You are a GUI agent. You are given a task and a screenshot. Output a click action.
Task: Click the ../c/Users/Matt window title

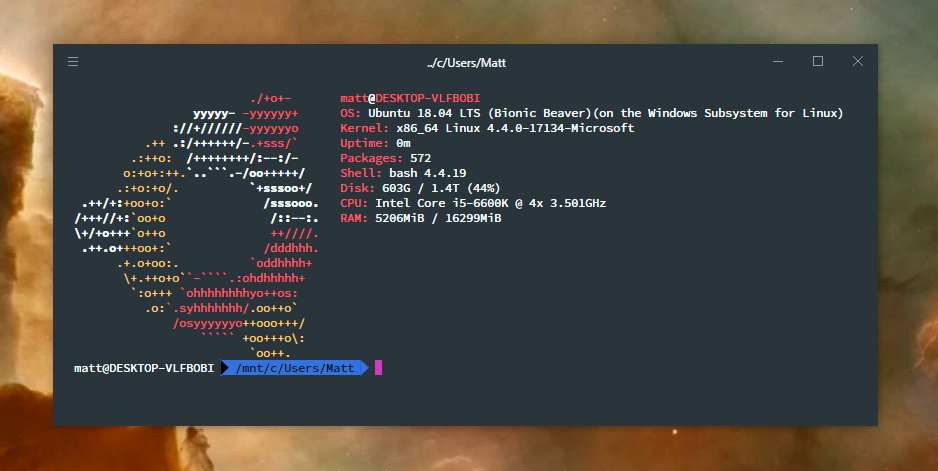click(x=467, y=63)
